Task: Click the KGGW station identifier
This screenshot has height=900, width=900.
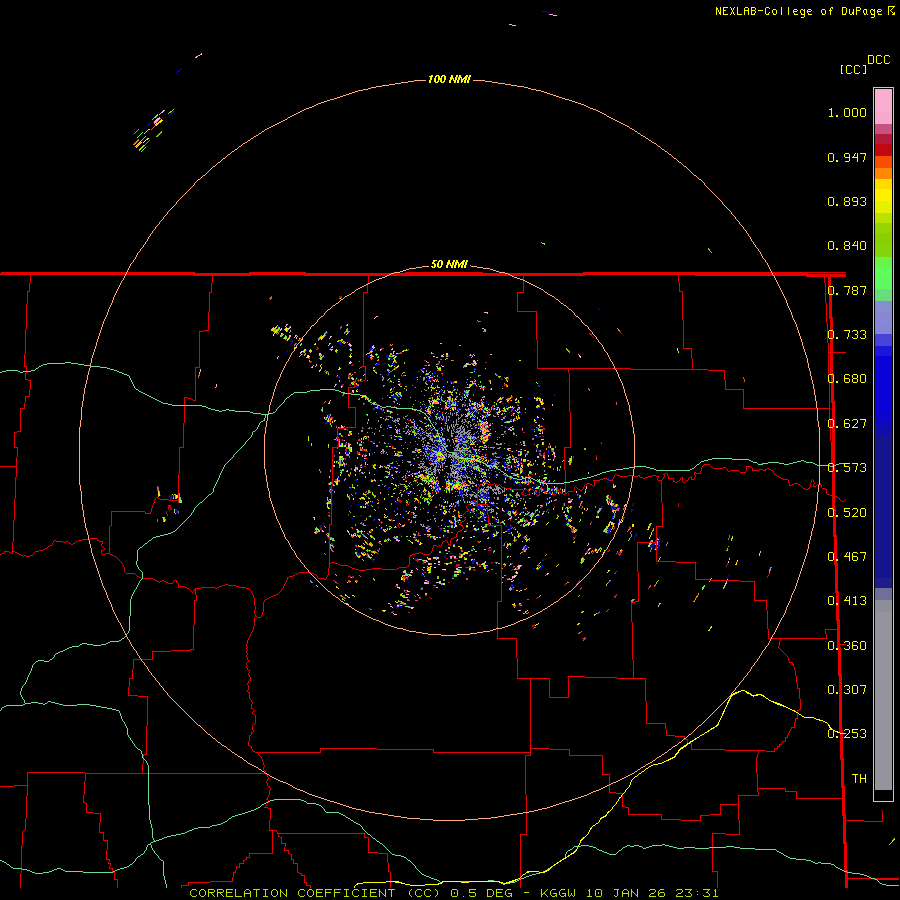Action: (x=558, y=893)
